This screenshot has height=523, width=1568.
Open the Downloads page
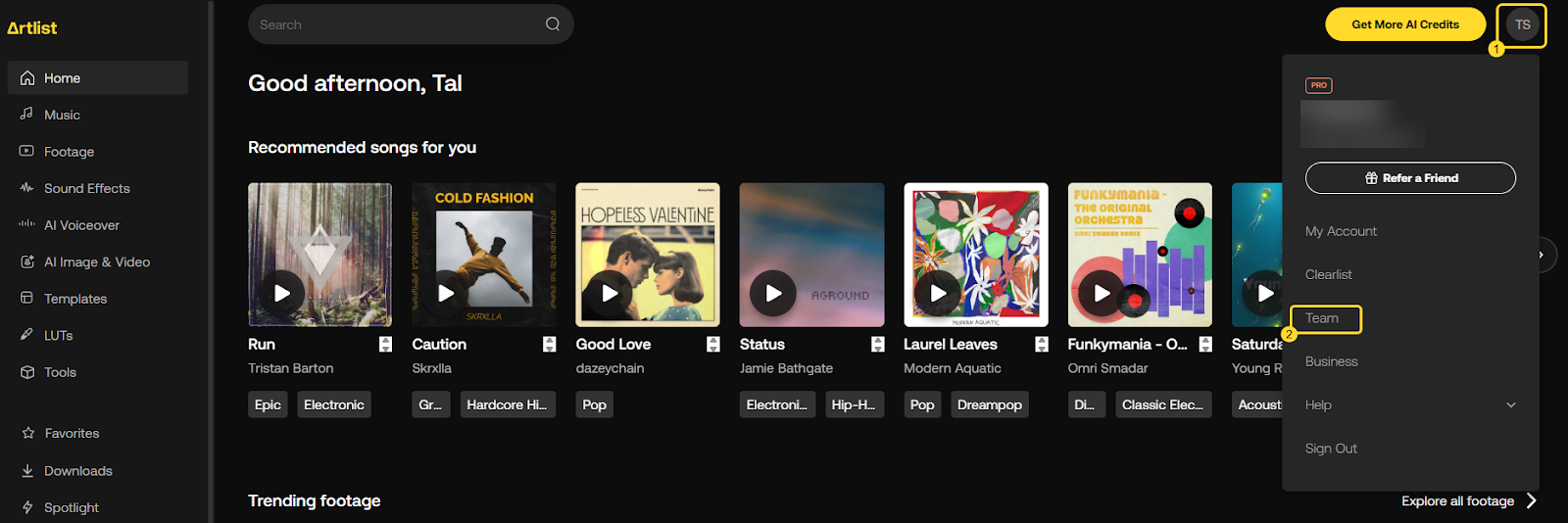[77, 471]
